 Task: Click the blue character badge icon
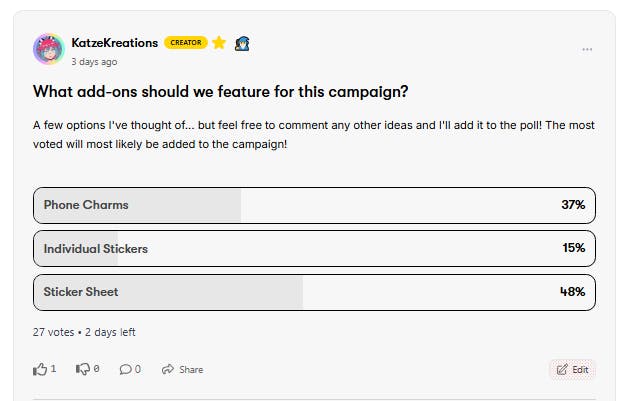pyautogui.click(x=241, y=43)
